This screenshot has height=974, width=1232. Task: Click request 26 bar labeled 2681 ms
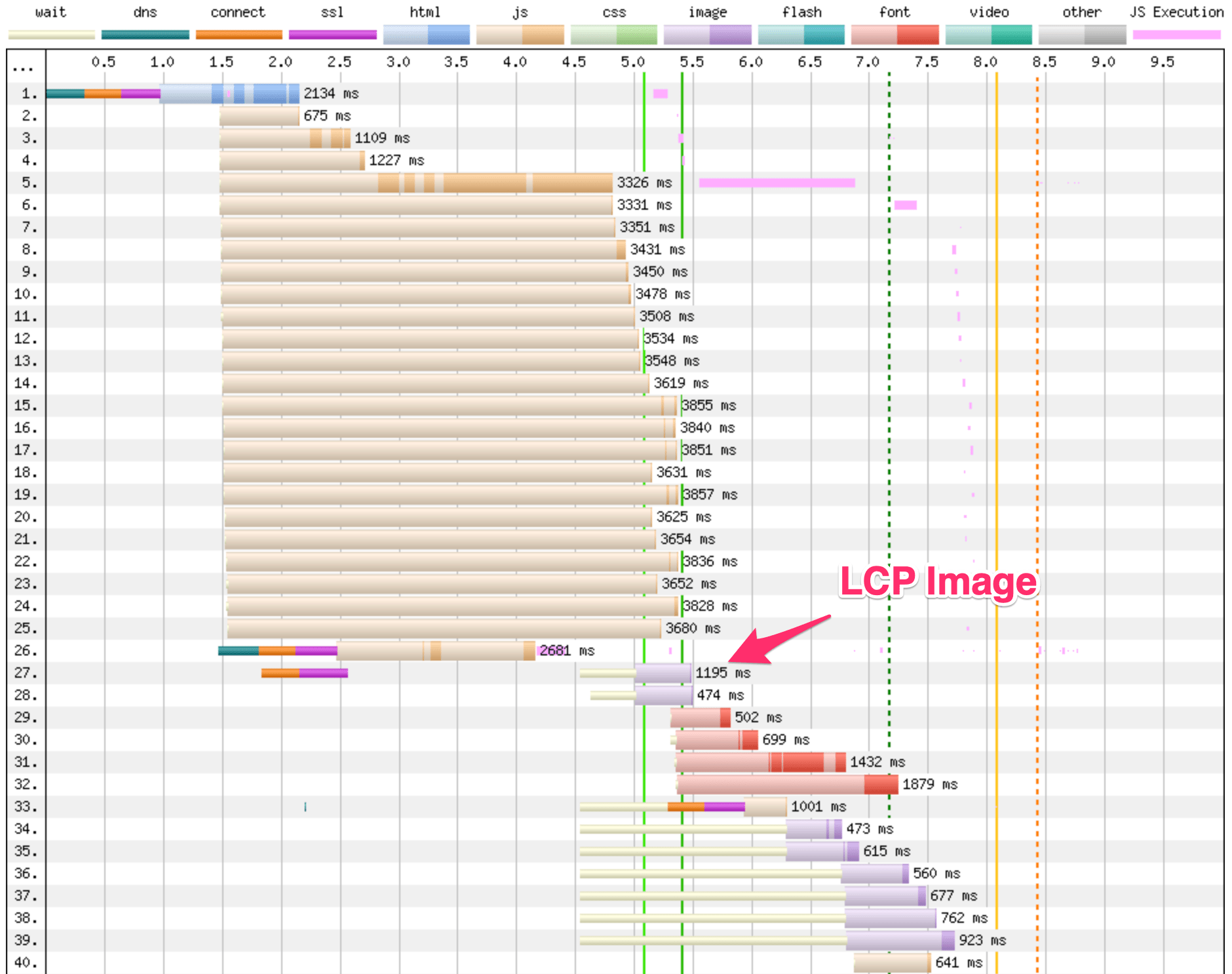click(436, 651)
